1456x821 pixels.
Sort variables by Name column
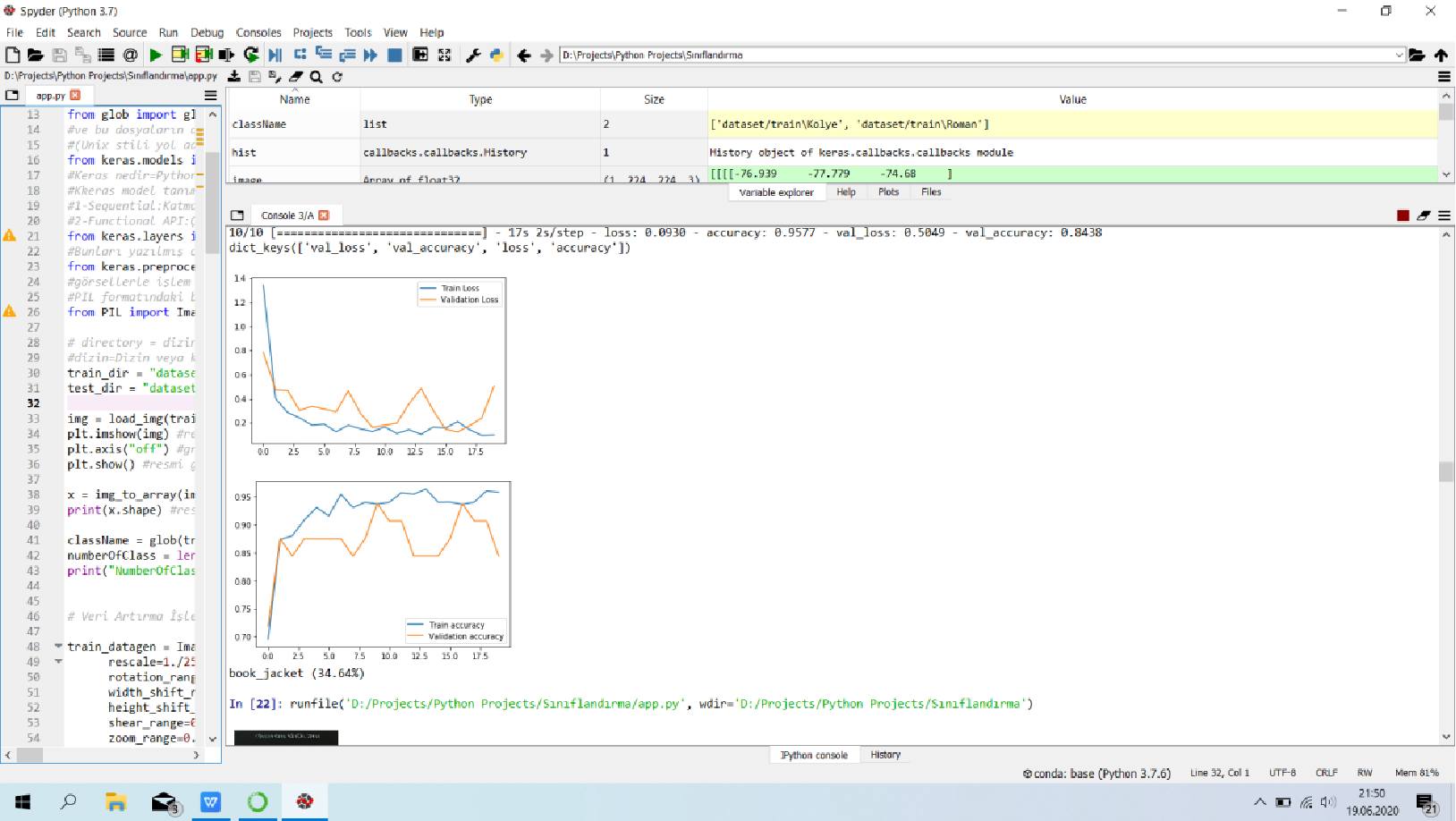pos(294,99)
